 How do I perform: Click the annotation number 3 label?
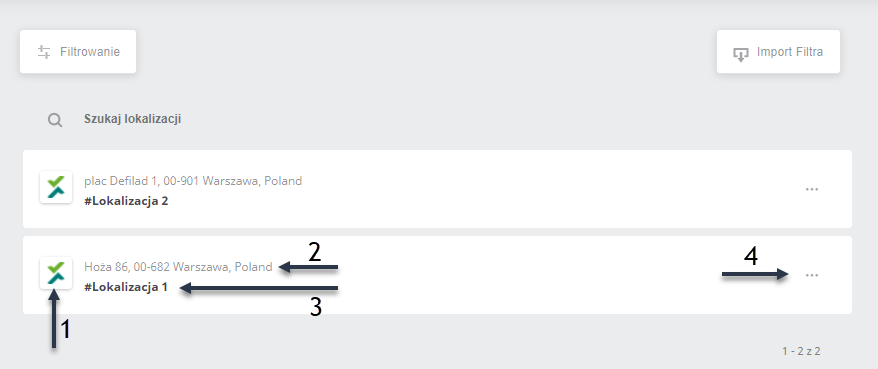click(x=316, y=307)
